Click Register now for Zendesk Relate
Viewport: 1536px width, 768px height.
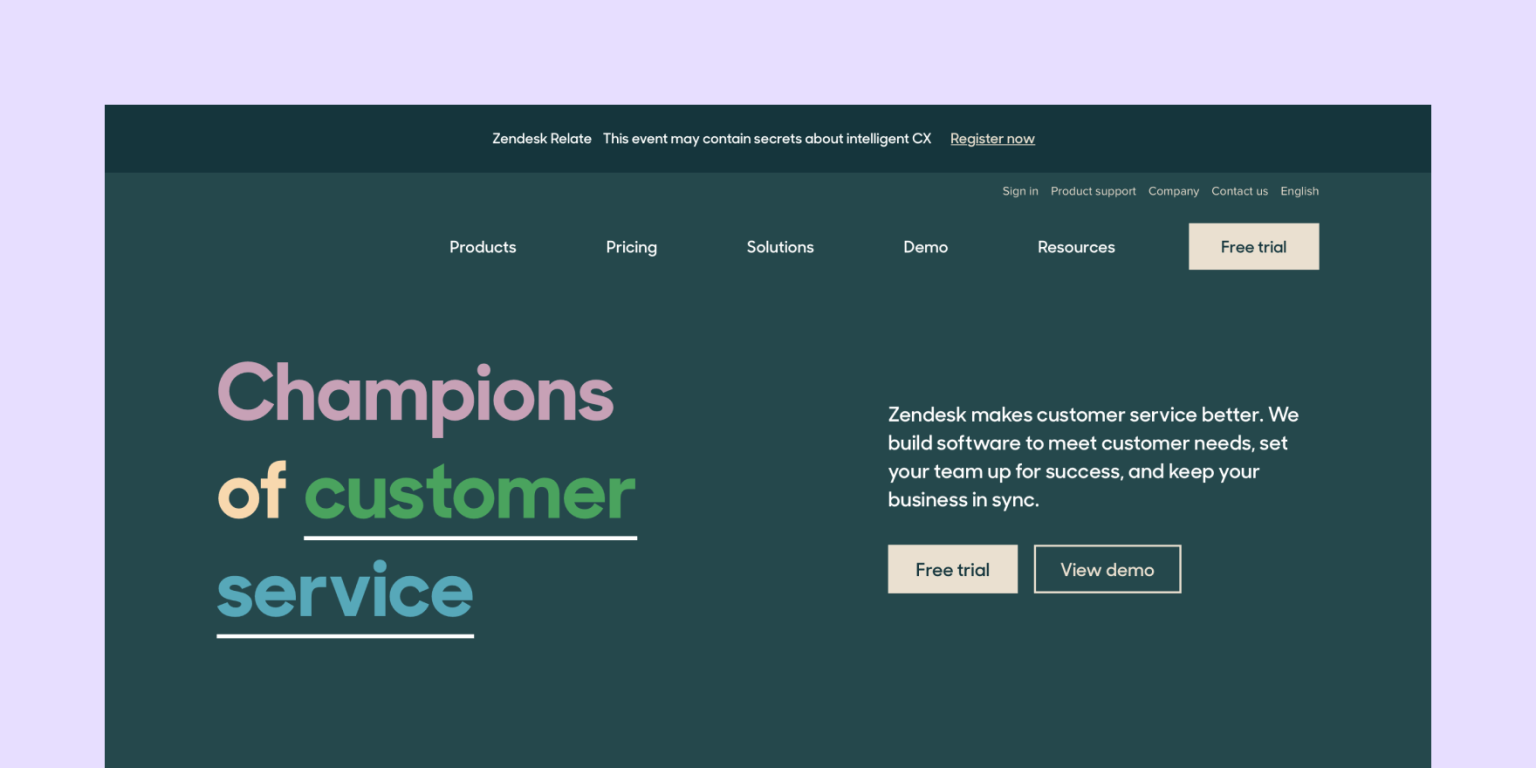point(992,138)
